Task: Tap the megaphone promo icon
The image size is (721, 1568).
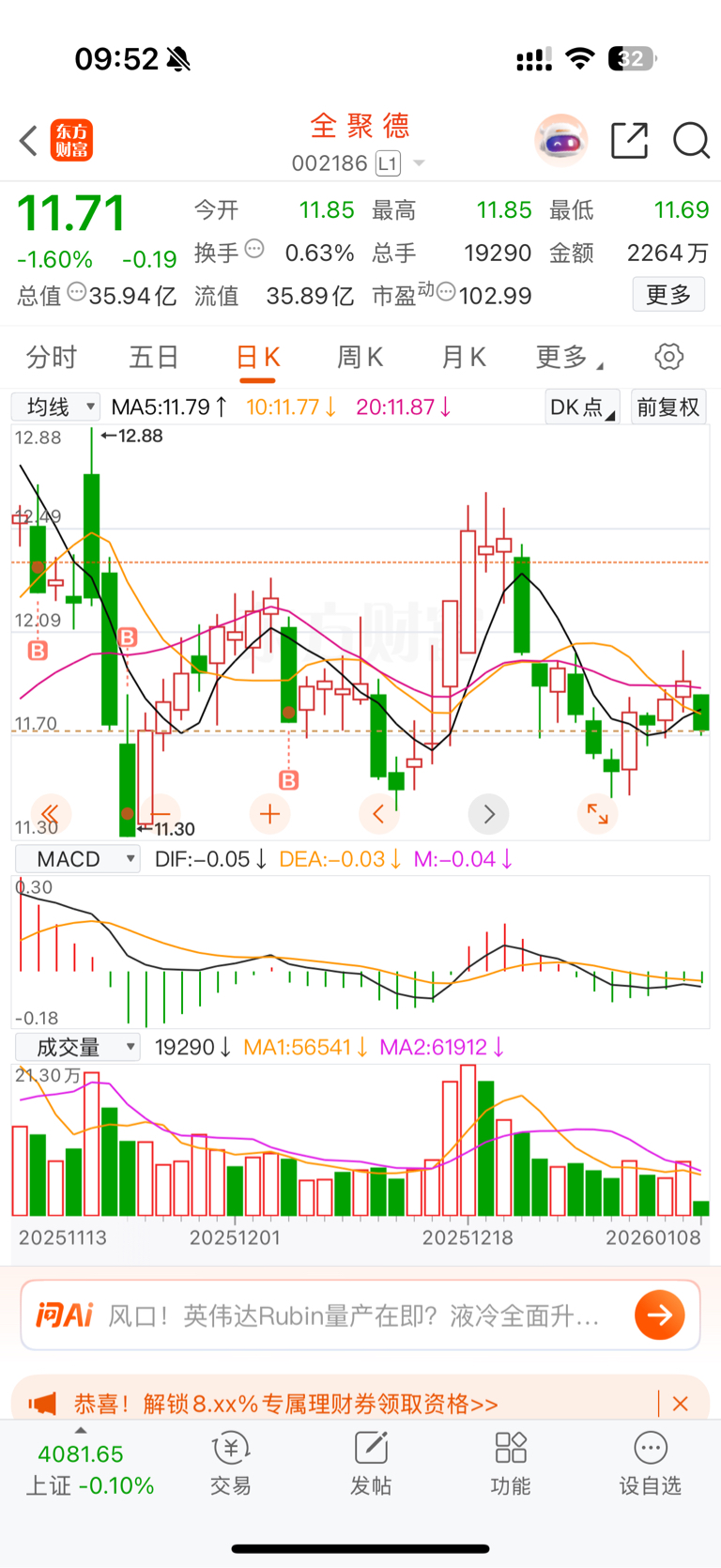Action: tap(42, 1404)
